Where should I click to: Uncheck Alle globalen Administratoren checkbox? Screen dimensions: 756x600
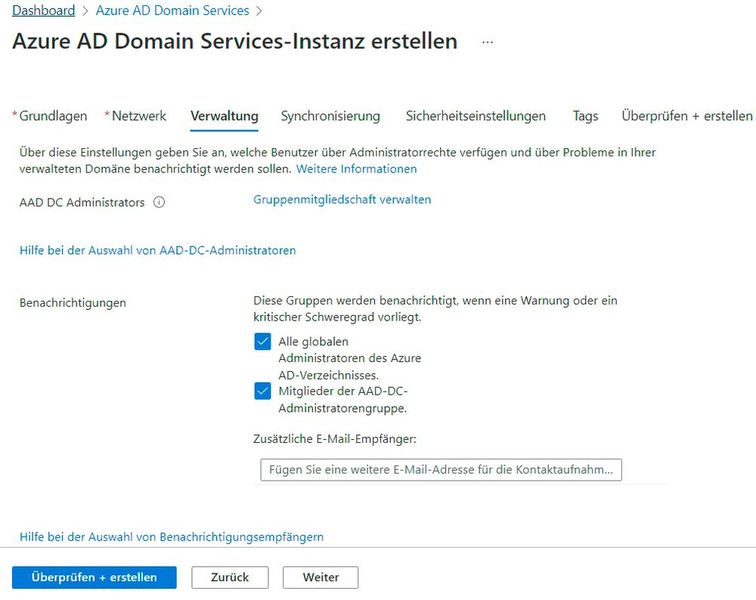pyautogui.click(x=262, y=341)
